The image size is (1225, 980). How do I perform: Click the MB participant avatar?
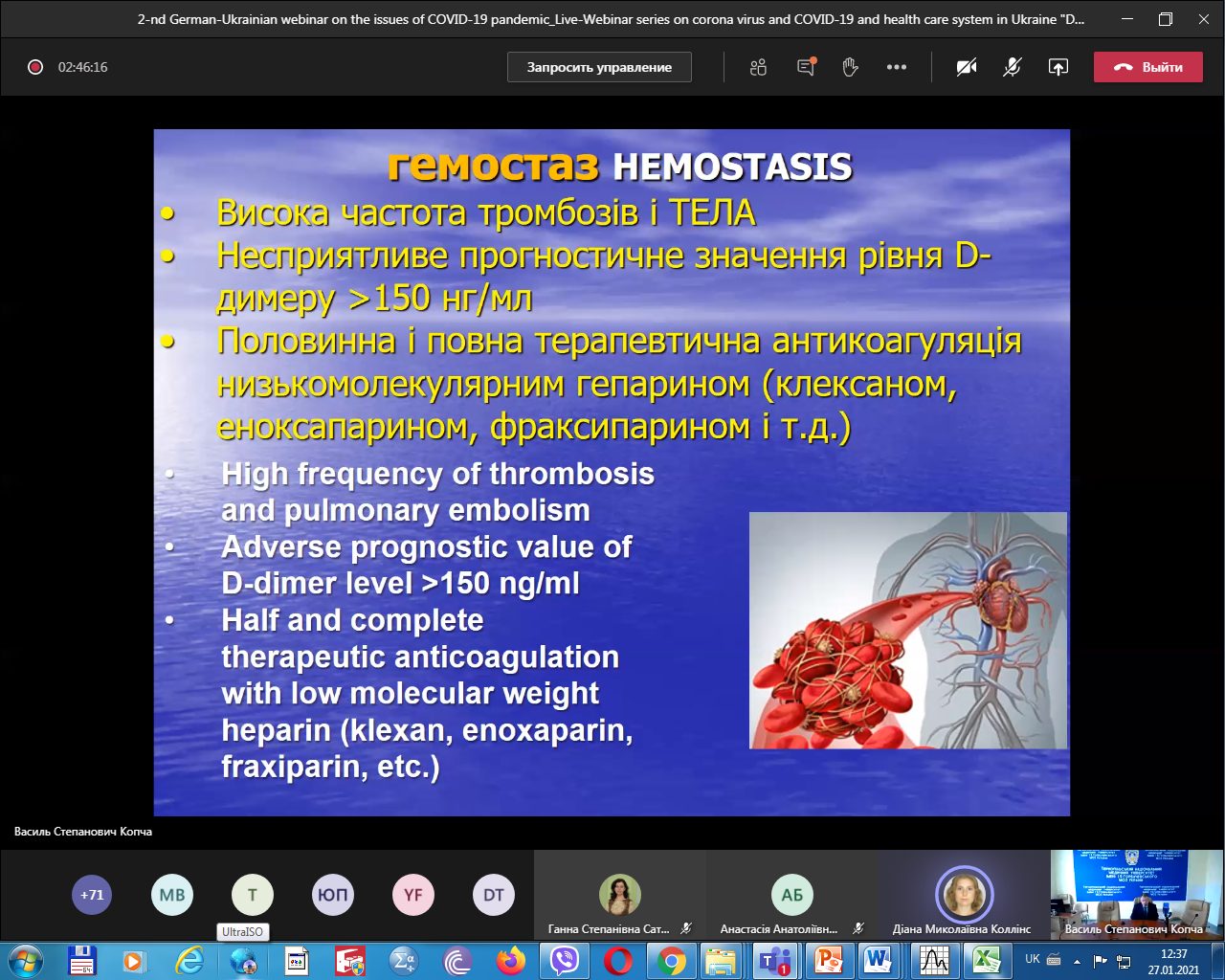(x=172, y=895)
